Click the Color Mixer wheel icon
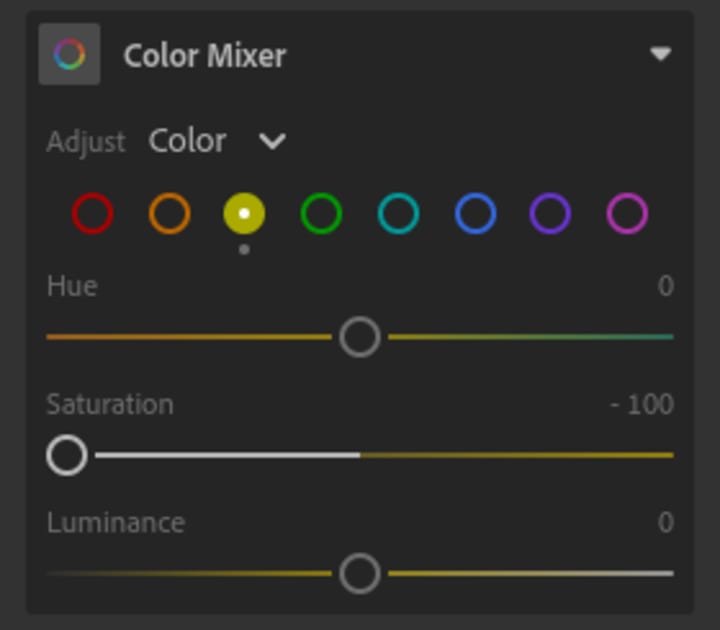The width and height of the screenshot is (720, 630). coord(69,54)
